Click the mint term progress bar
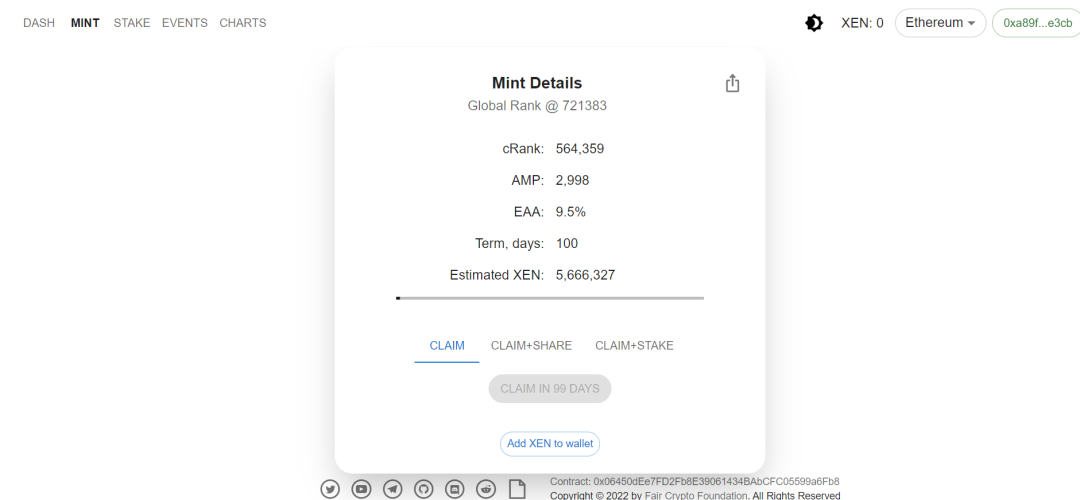Image resolution: width=1080 pixels, height=500 pixels. [550, 298]
